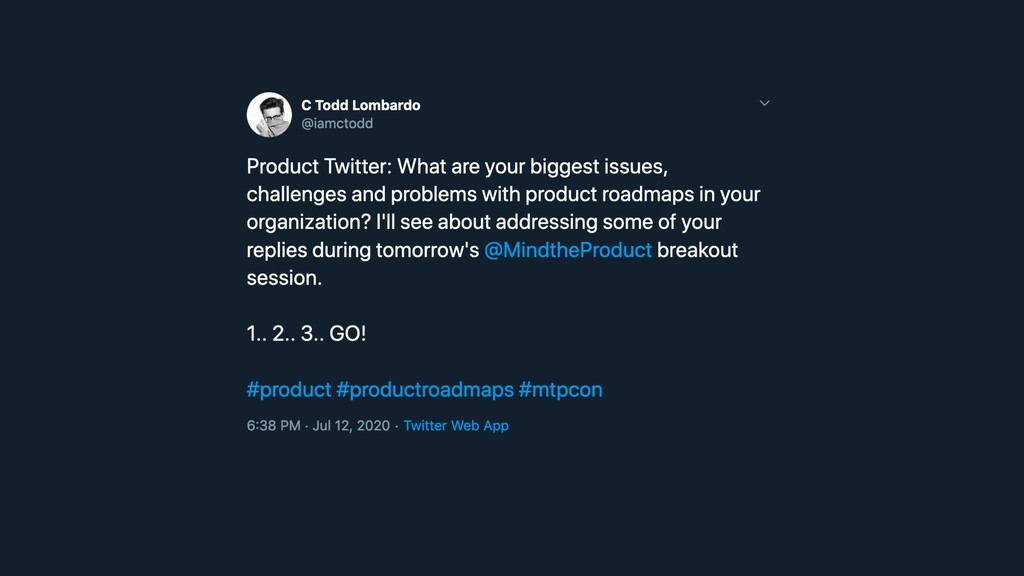Follow the #product hashtag
Viewport: 1024px width, 576px height.
[x=289, y=390]
